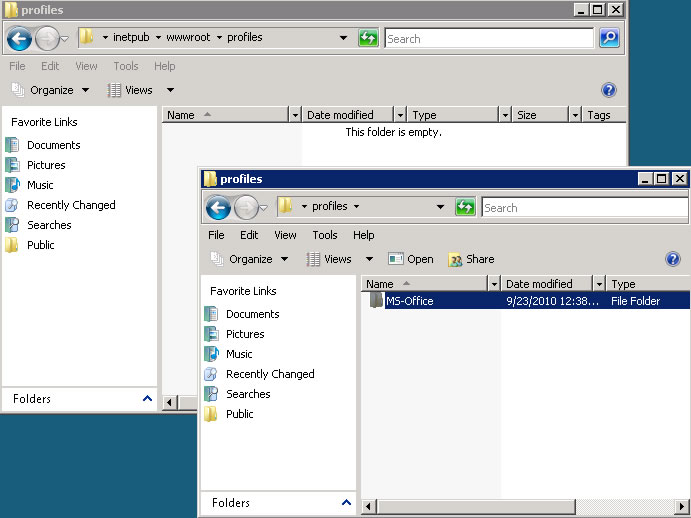Open address history dropdown in rear window
This screenshot has height=518, width=691.
[x=343, y=37]
